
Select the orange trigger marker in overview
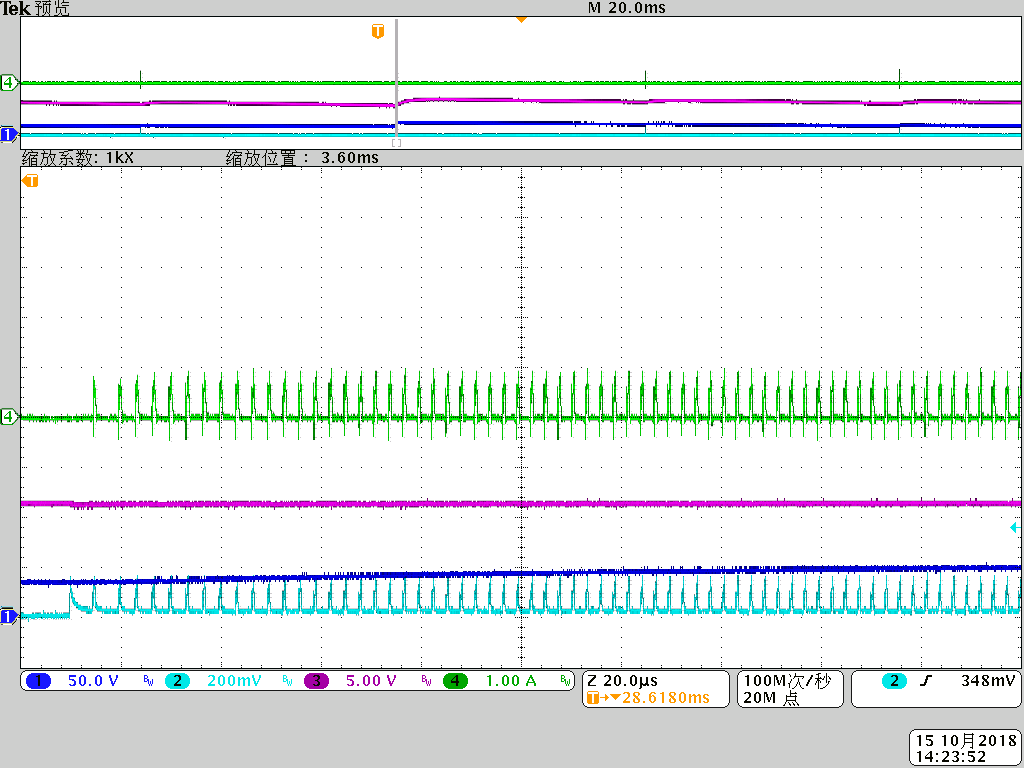[x=377, y=31]
